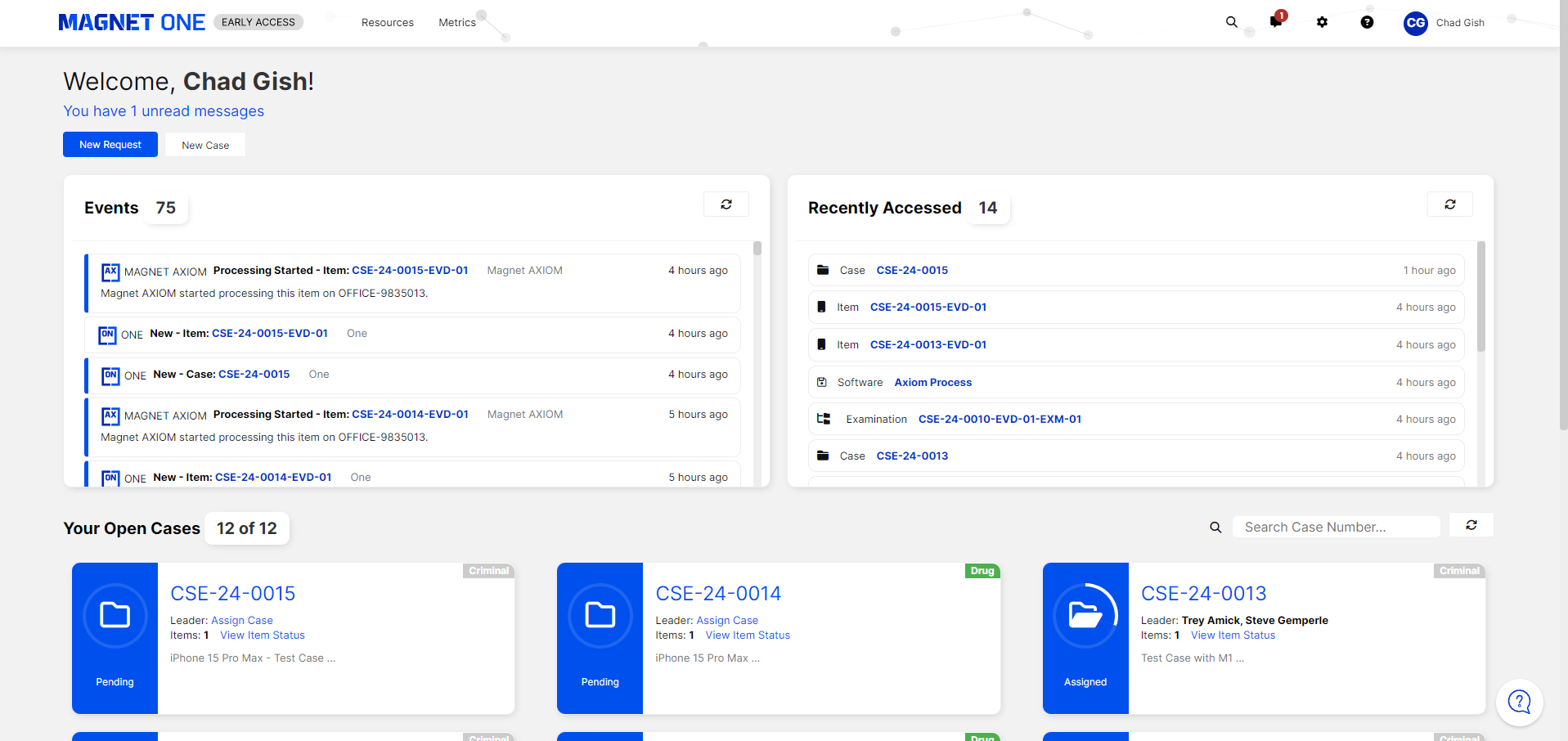The height and width of the screenshot is (741, 1568).
Task: Refresh the Recently Accessed panel
Action: (1449, 204)
